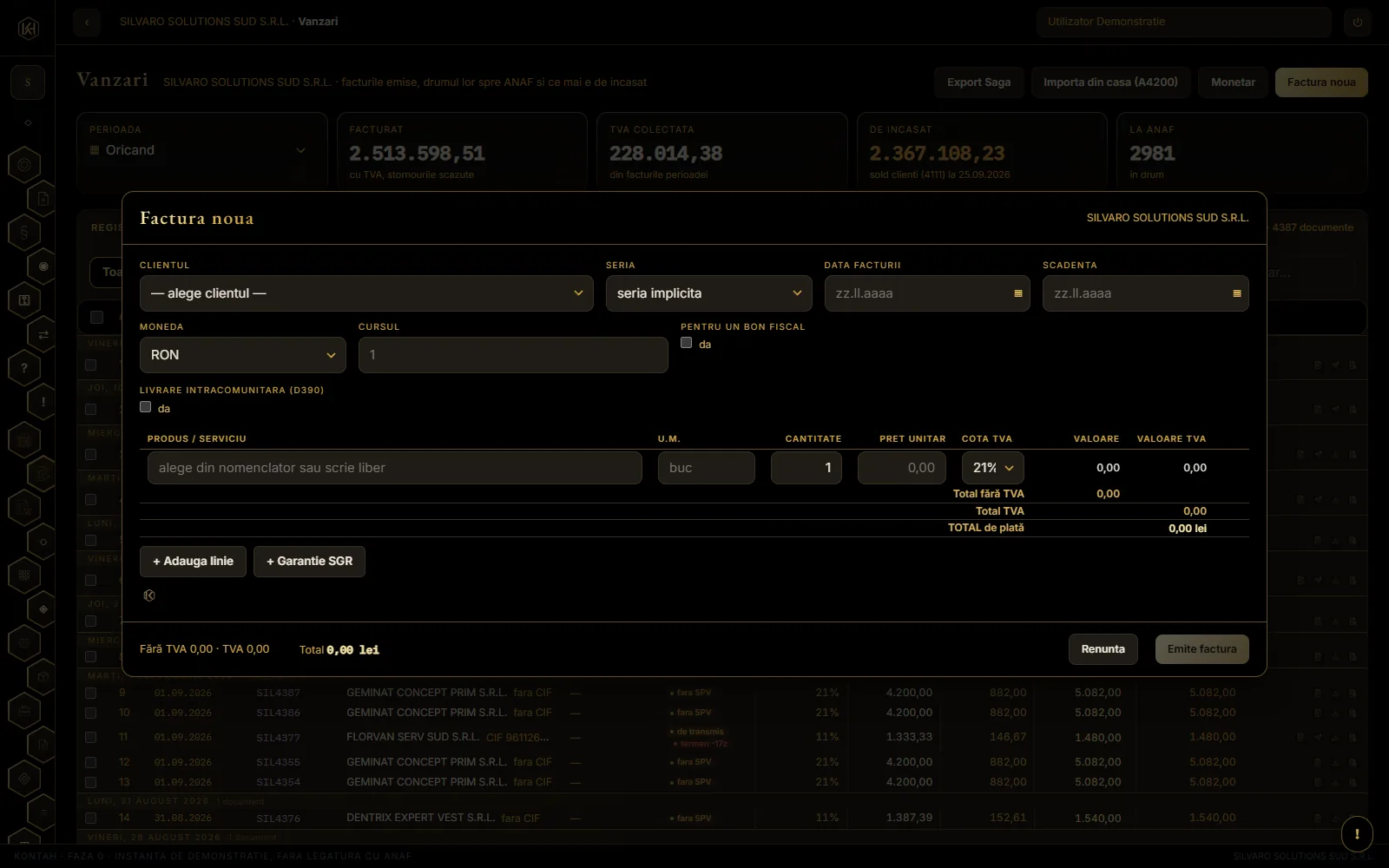Click the Kontah logo icon in sidebar

pos(29,29)
